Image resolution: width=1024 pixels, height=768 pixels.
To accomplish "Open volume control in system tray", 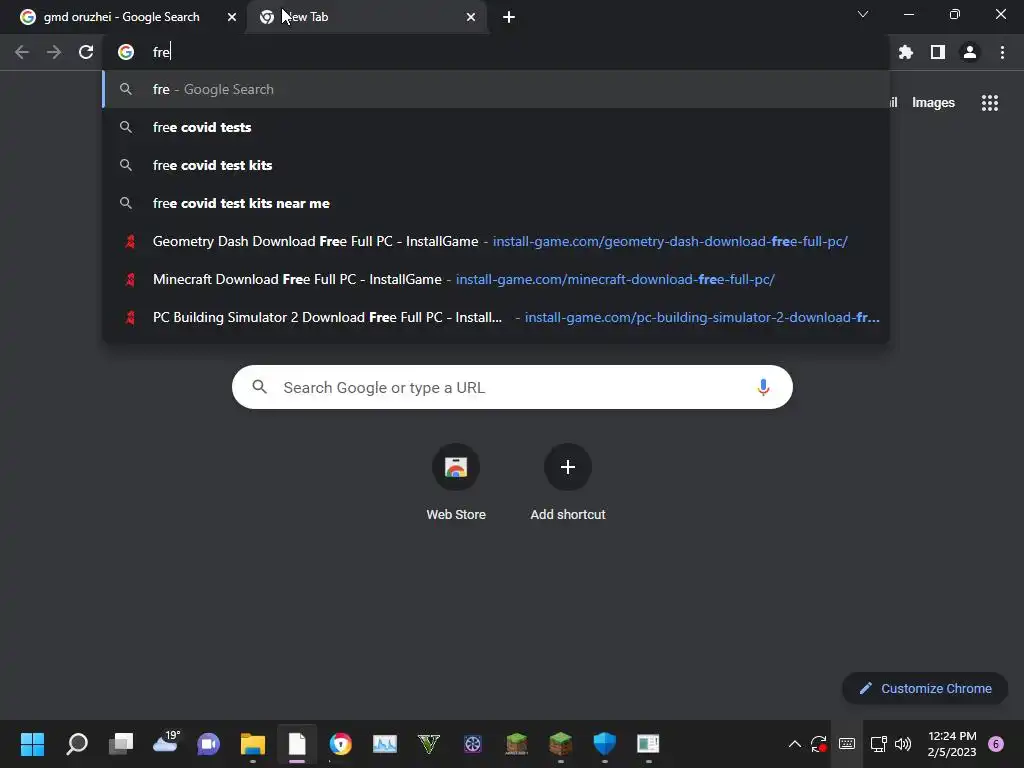I will (903, 744).
